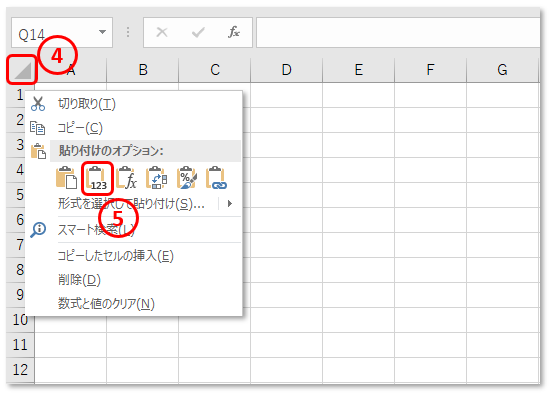The height and width of the screenshot is (394, 550).
Task: Click the Select All corner triangle
Action: (x=23, y=71)
